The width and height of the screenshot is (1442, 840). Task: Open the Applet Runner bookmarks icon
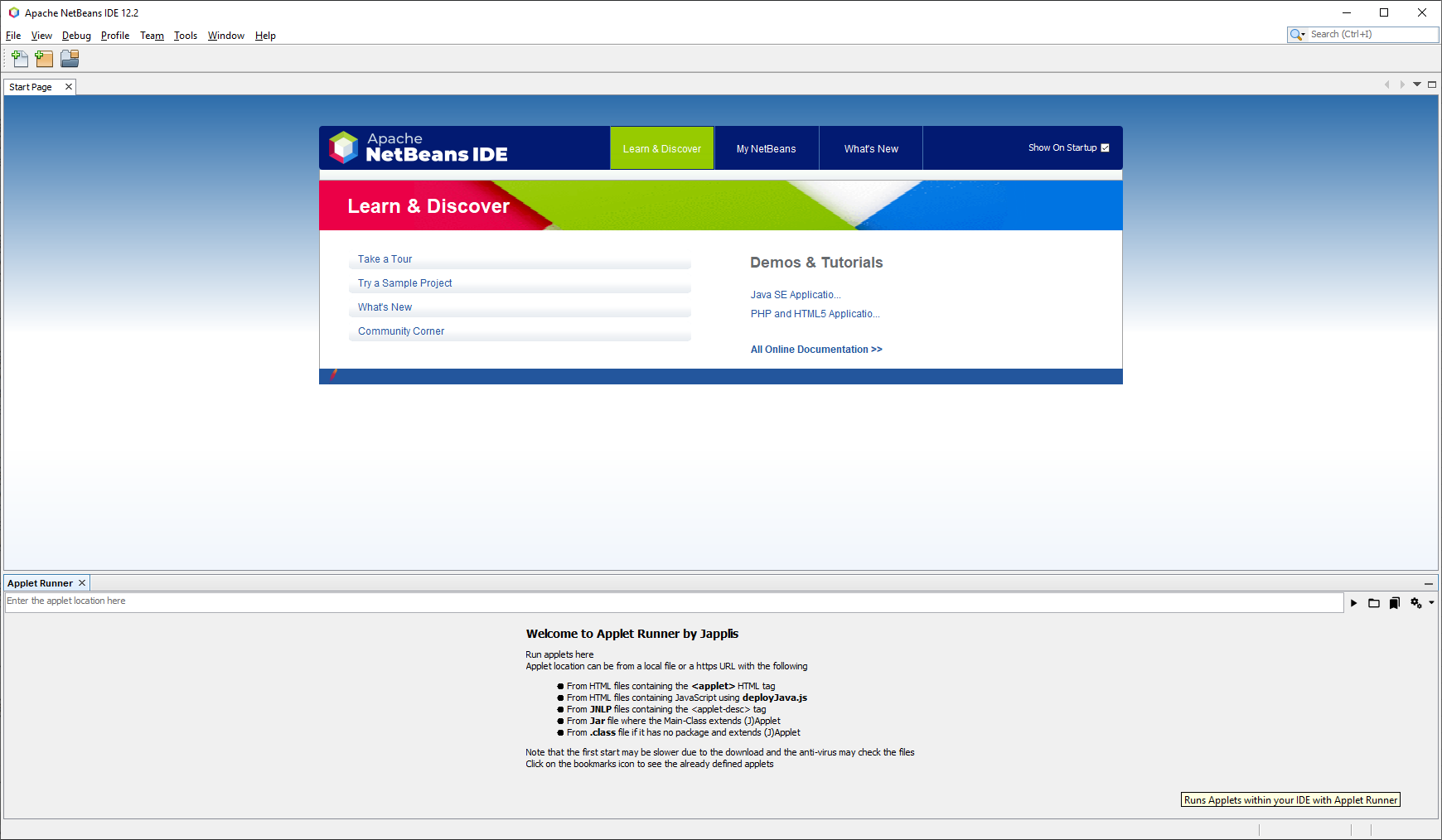coord(1395,603)
